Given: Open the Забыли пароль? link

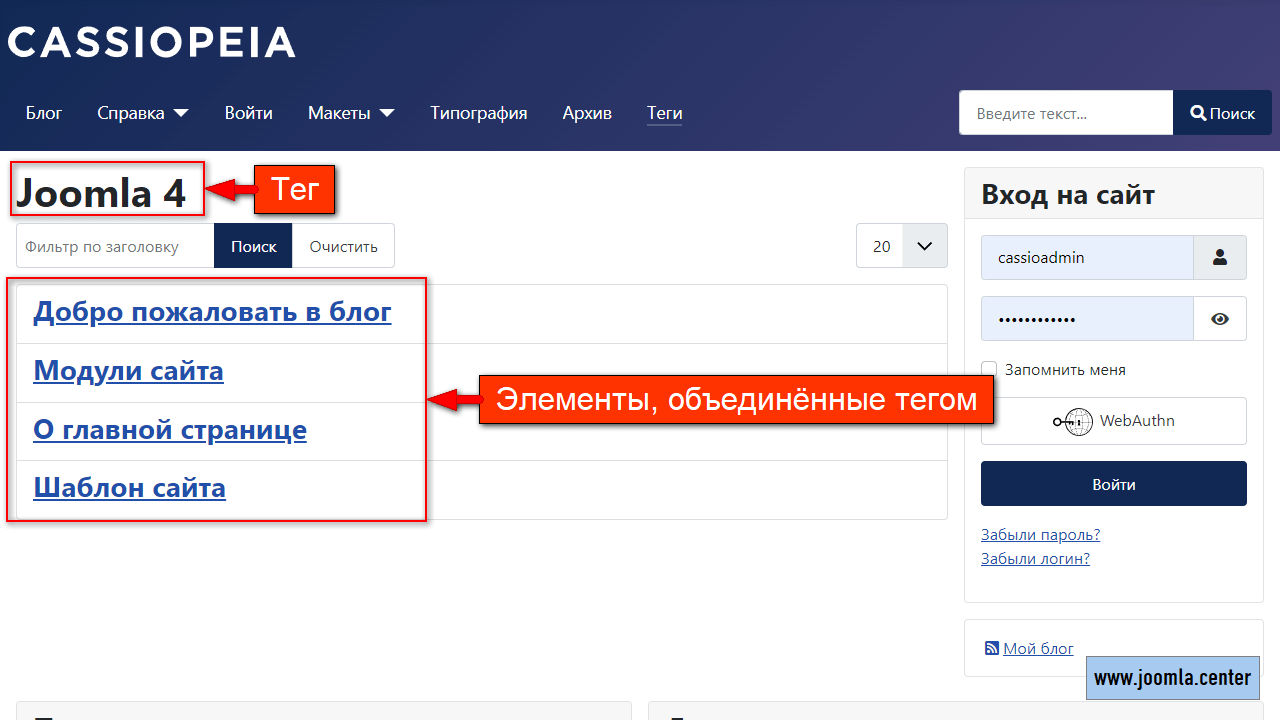Looking at the screenshot, I should pos(1040,534).
